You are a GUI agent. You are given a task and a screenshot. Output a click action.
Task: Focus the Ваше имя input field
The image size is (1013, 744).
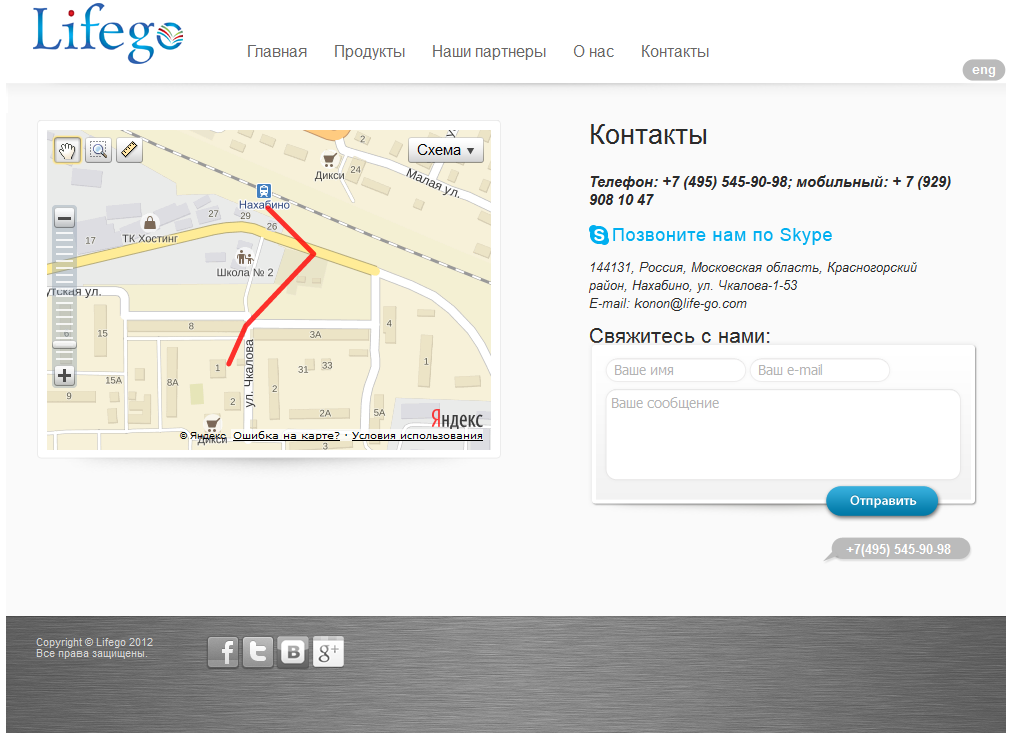[x=675, y=370]
